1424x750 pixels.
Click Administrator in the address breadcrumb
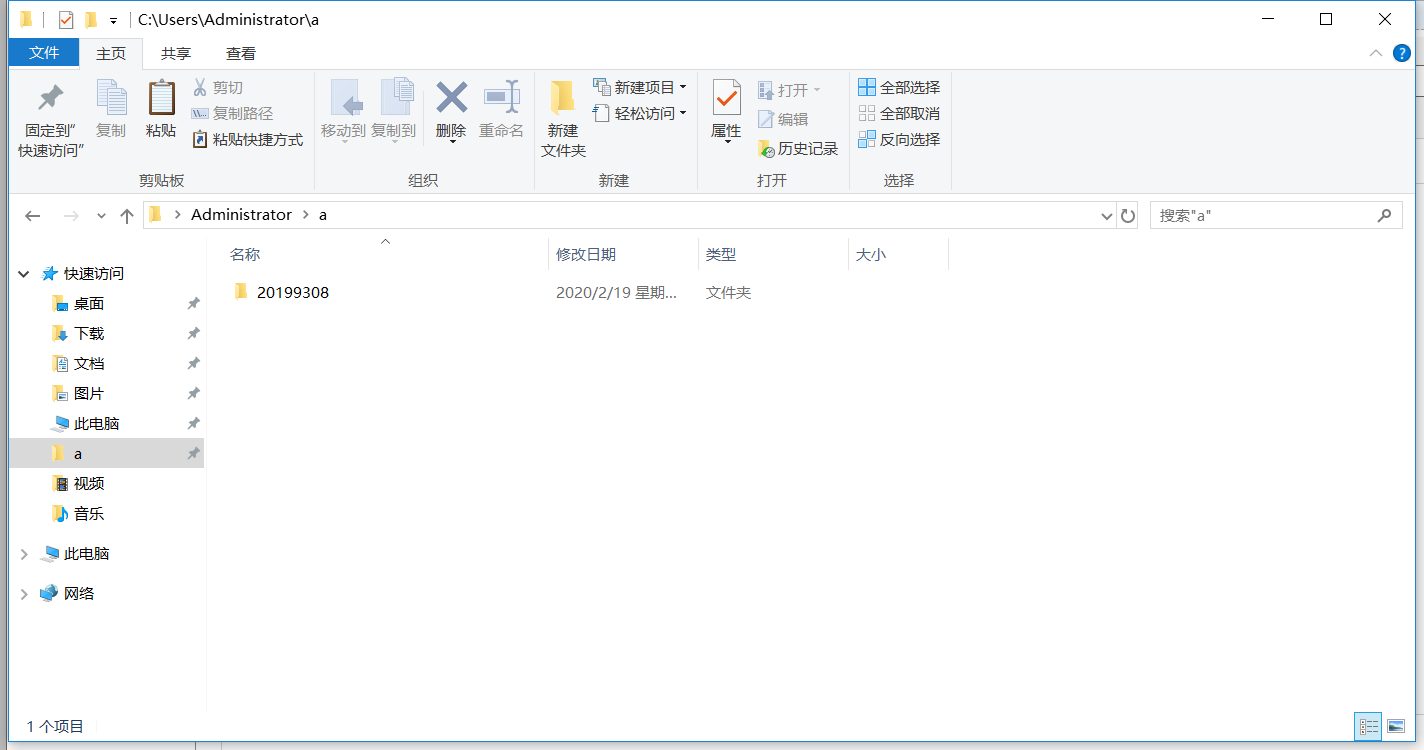[x=241, y=215]
